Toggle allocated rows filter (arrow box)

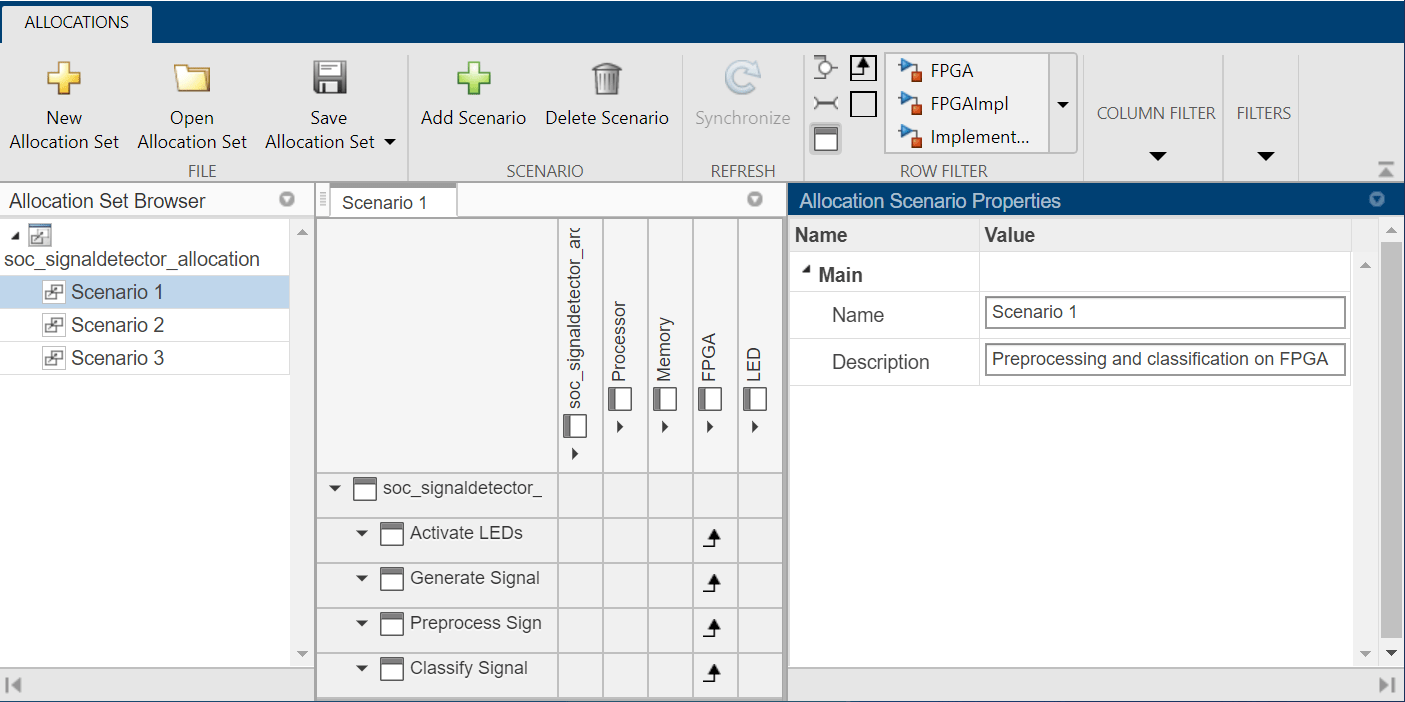click(x=863, y=68)
